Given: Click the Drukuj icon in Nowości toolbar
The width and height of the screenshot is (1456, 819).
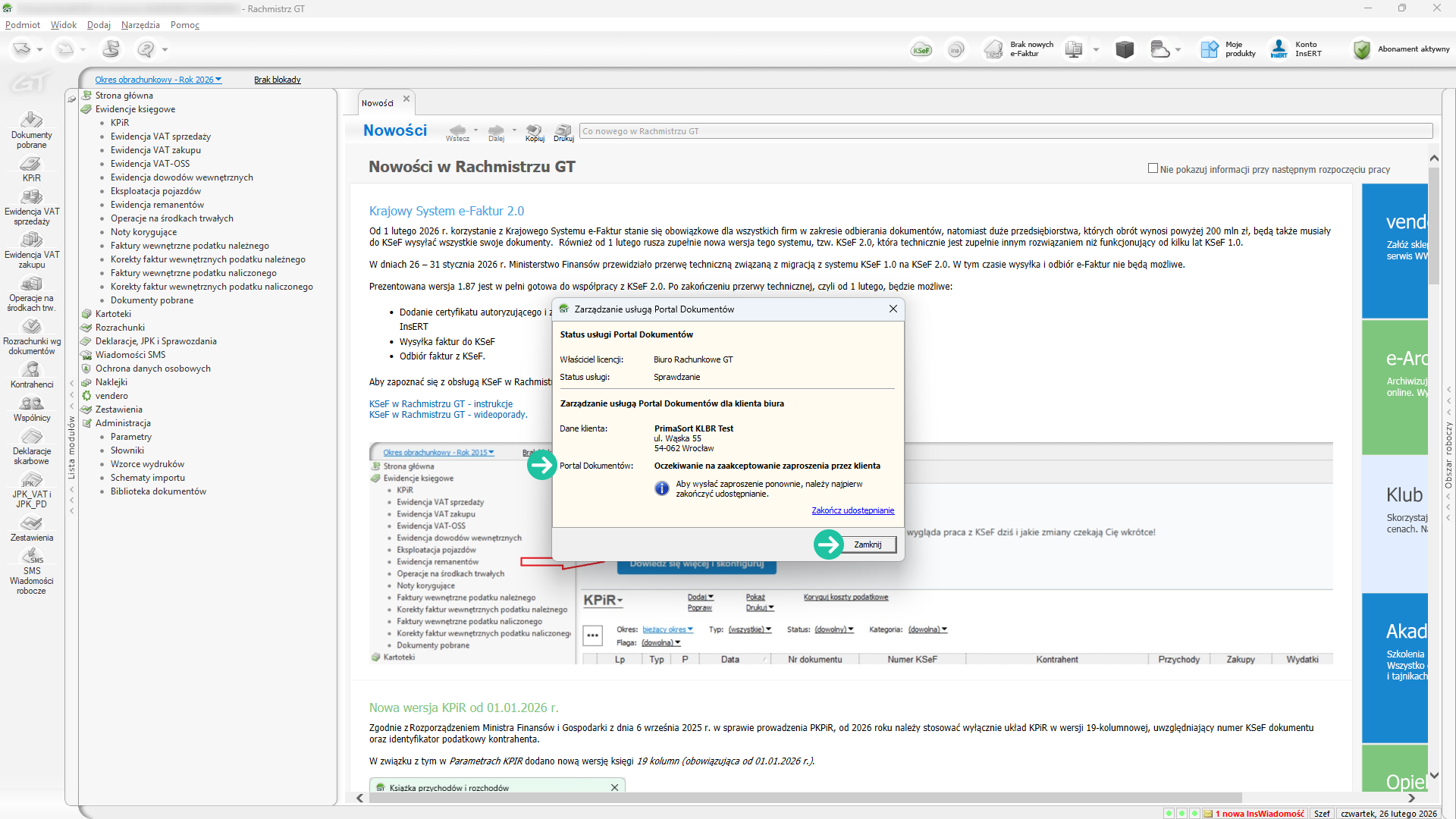Looking at the screenshot, I should pos(563,132).
